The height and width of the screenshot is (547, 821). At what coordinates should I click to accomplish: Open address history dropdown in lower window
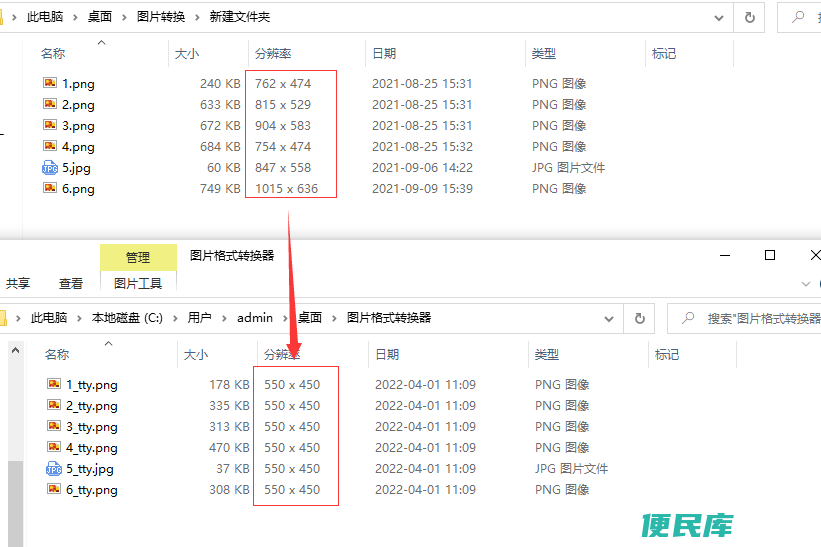[x=608, y=319]
